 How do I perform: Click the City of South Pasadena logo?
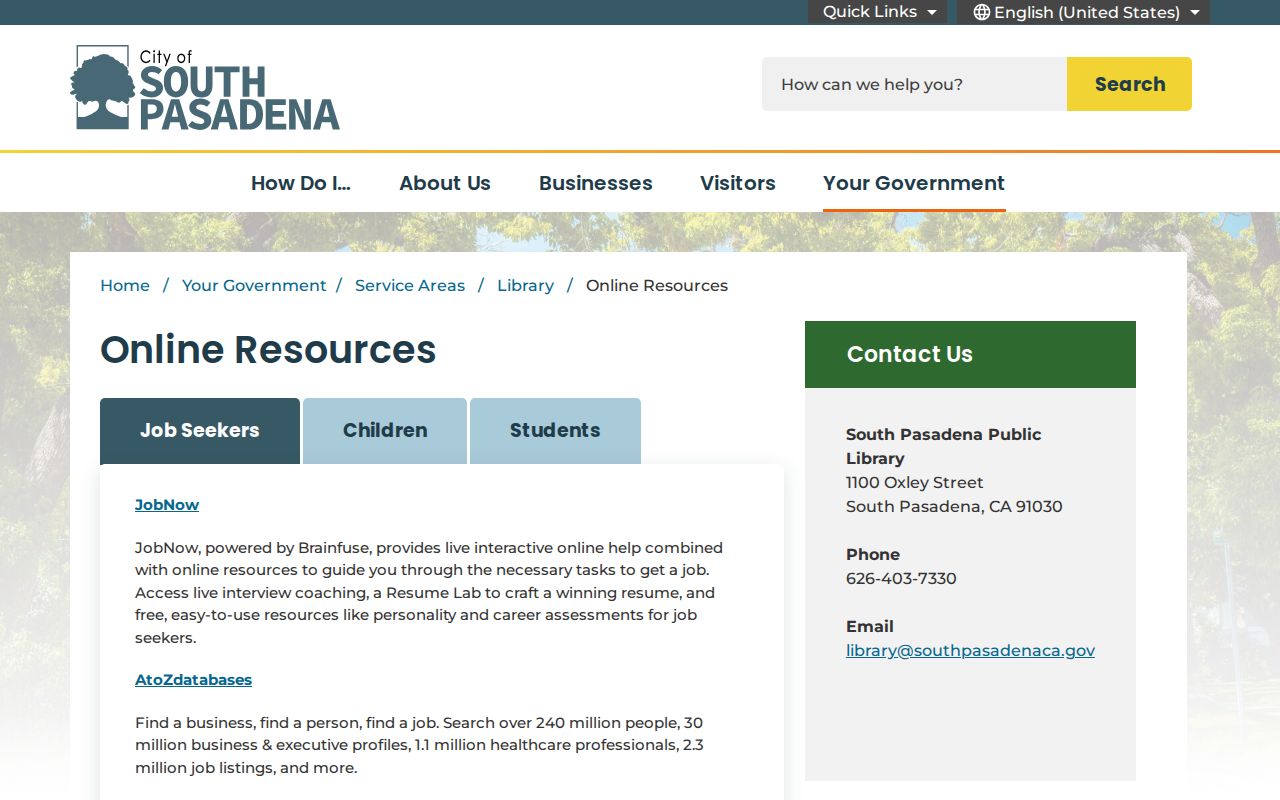pos(205,87)
